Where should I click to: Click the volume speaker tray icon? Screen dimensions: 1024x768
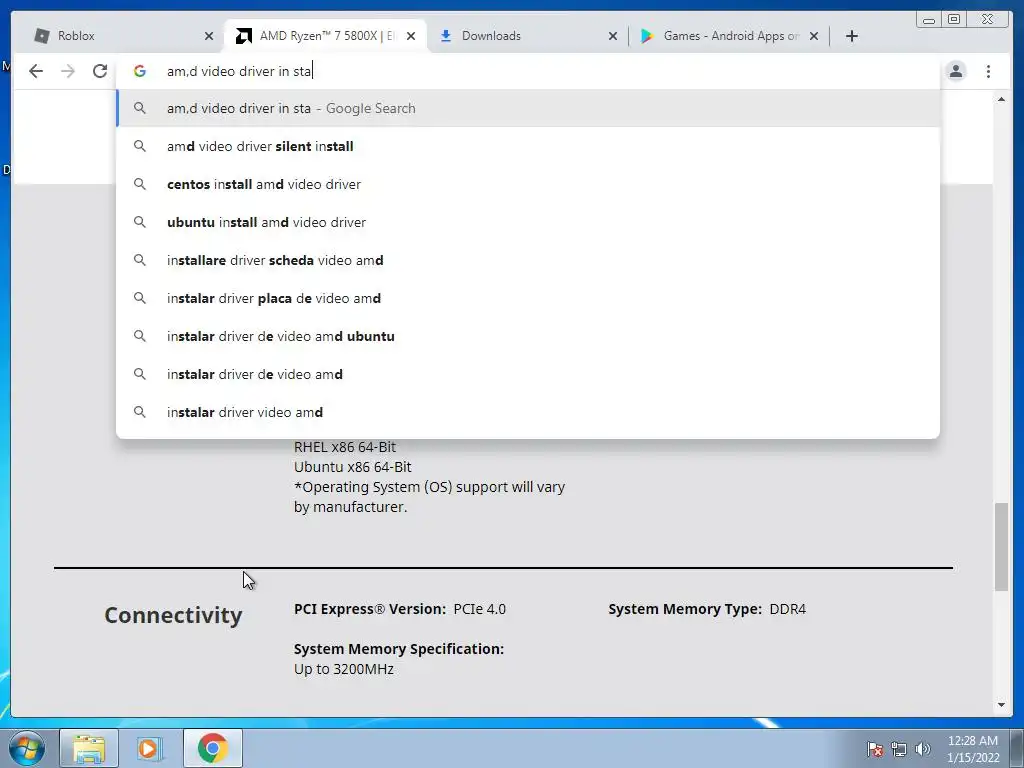point(923,749)
